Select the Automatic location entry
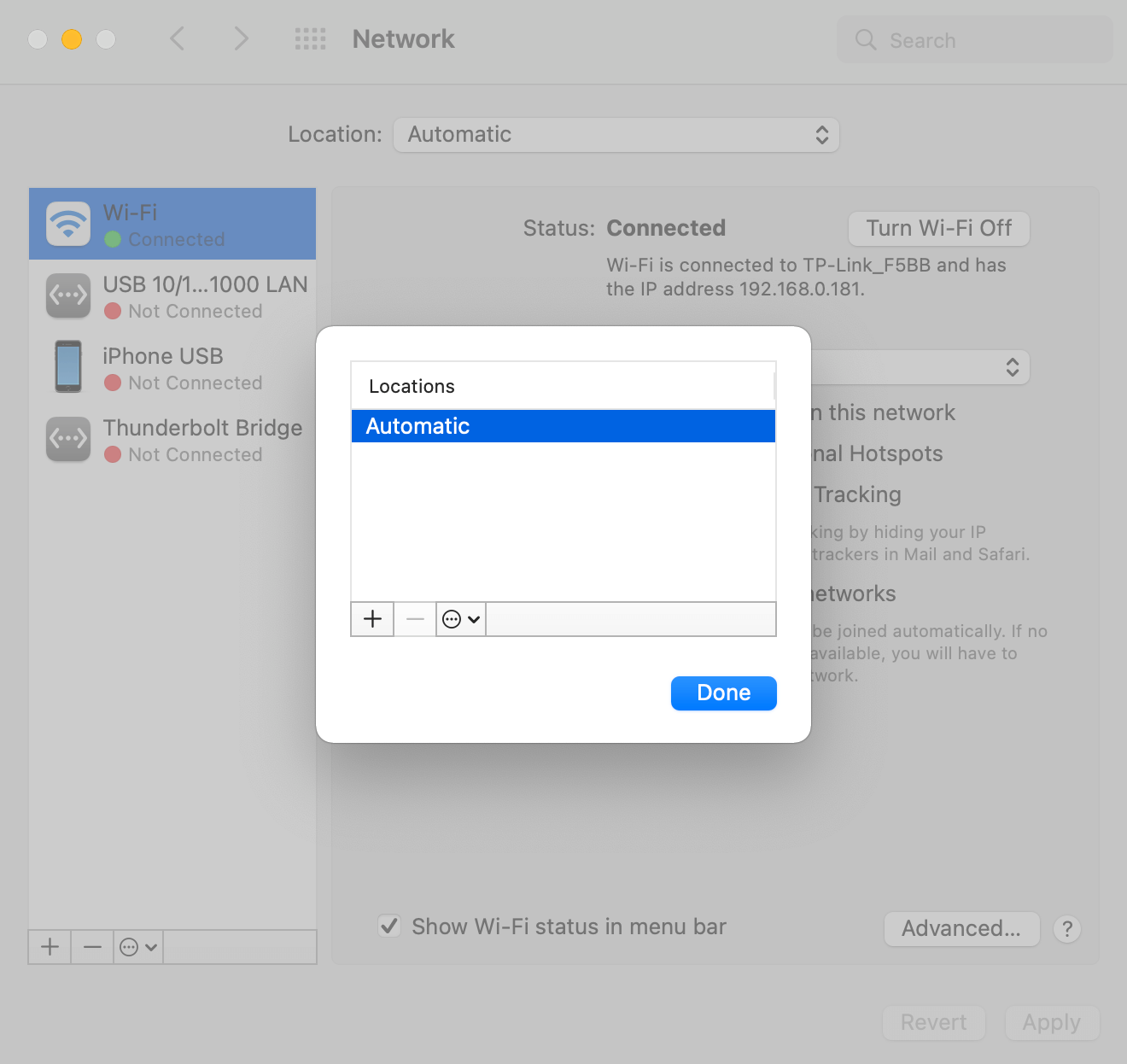 (x=563, y=426)
